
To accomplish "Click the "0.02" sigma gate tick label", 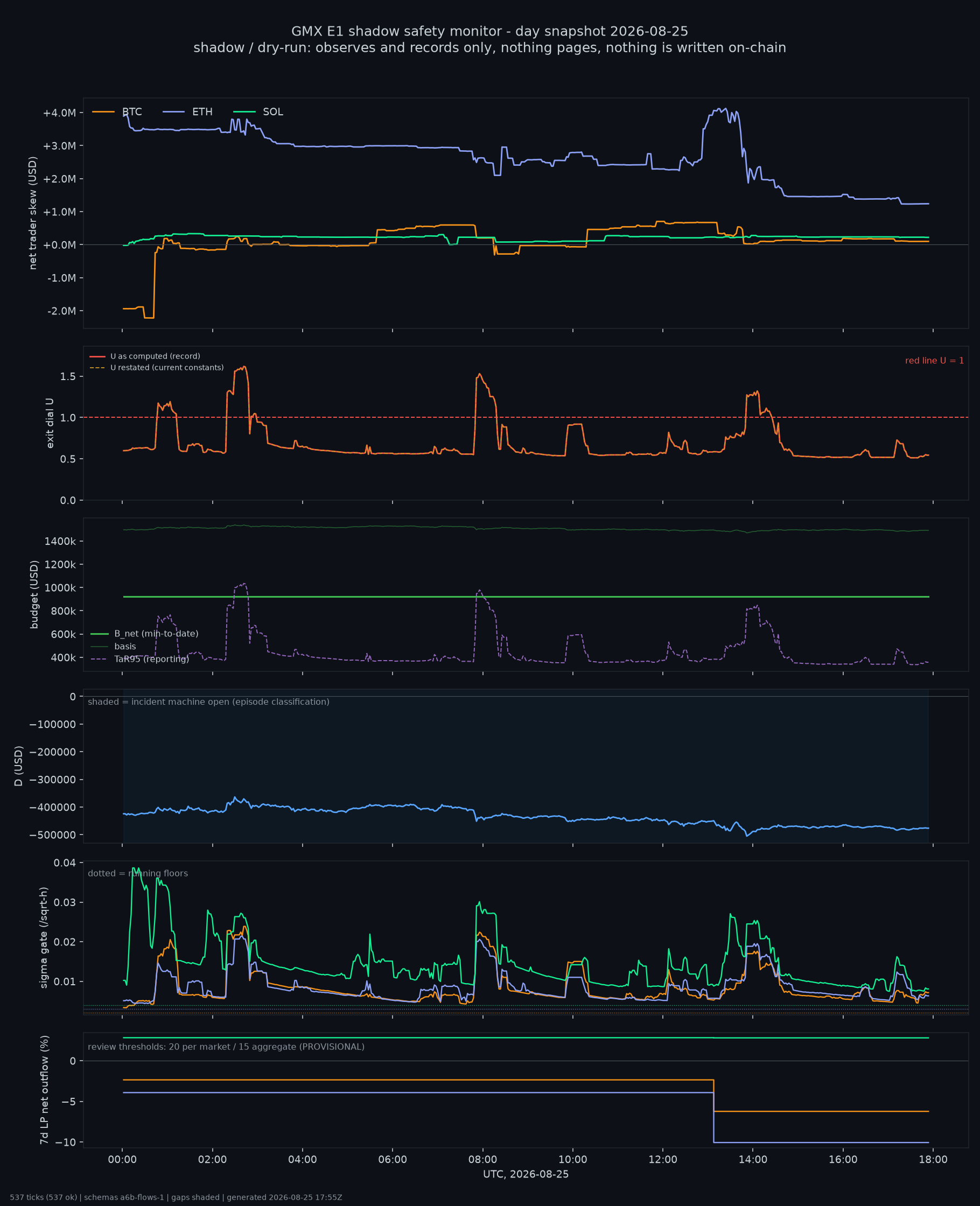I will click(65, 942).
